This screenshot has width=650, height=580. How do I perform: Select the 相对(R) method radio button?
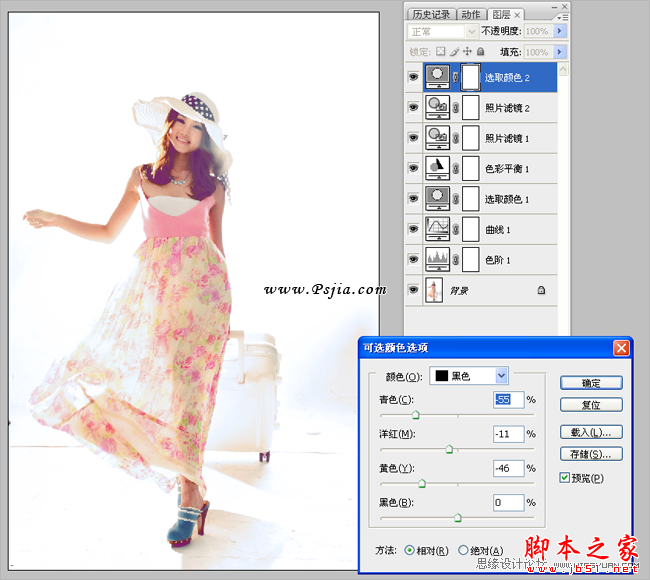[x=410, y=550]
